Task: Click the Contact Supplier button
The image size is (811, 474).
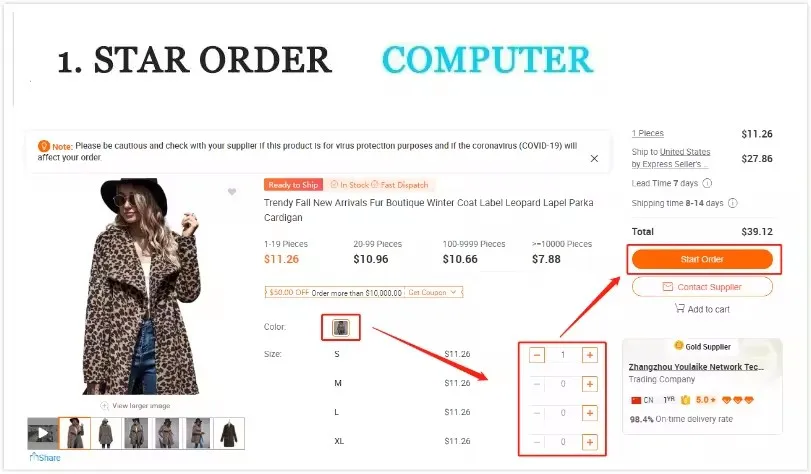Action: (x=702, y=287)
